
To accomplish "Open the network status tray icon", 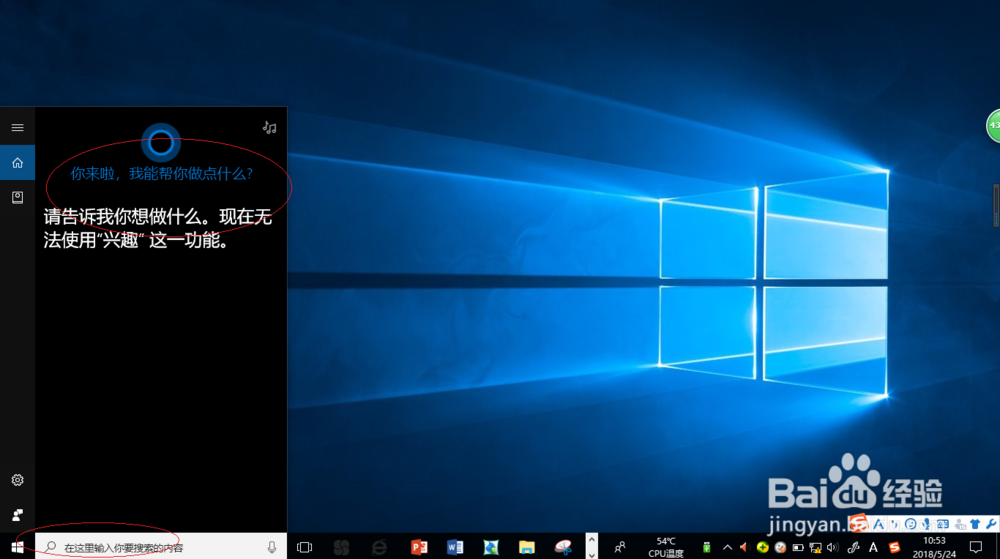I will [x=815, y=548].
